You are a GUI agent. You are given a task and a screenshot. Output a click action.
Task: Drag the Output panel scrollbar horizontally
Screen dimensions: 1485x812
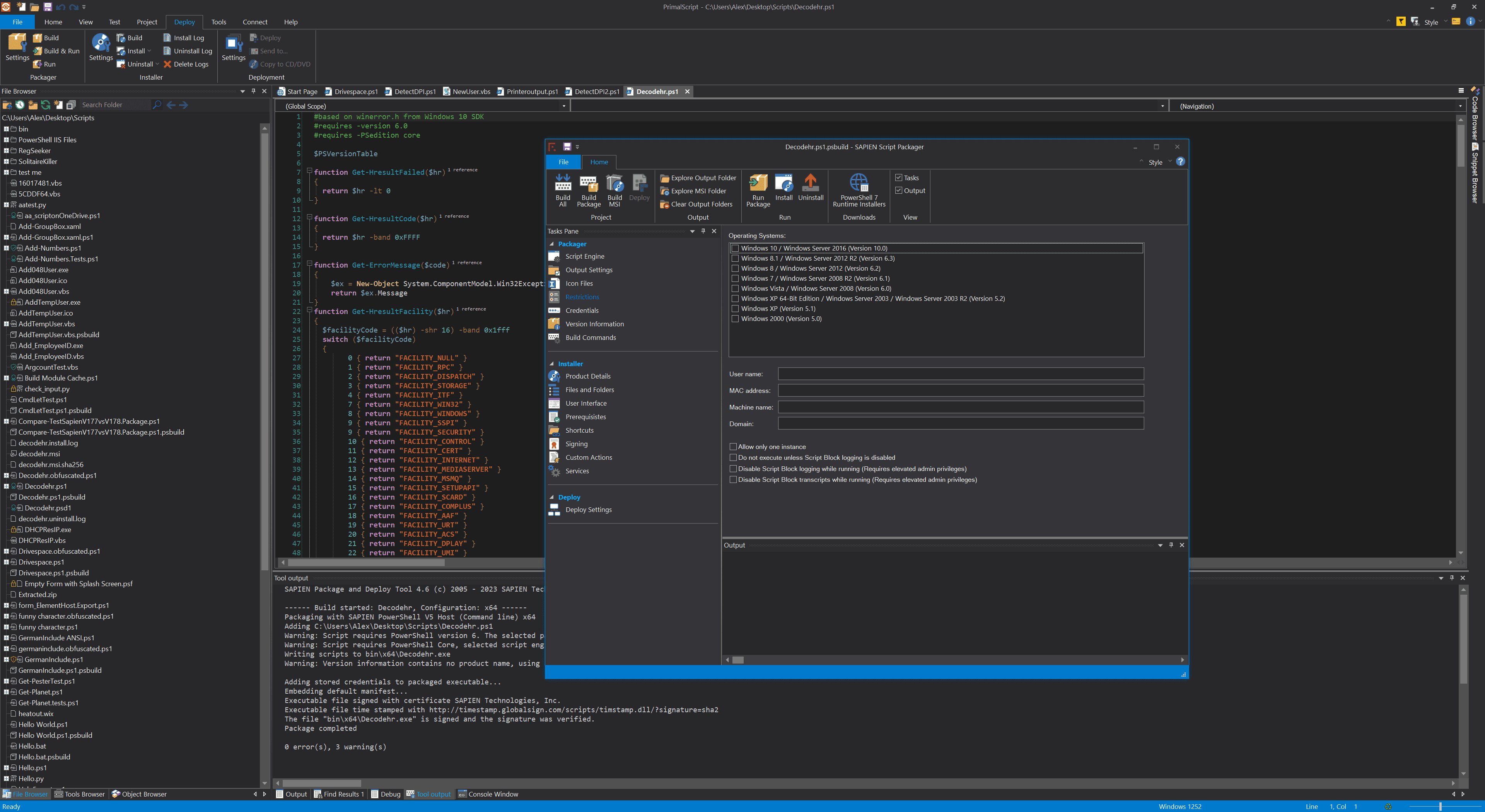pyautogui.click(x=738, y=661)
